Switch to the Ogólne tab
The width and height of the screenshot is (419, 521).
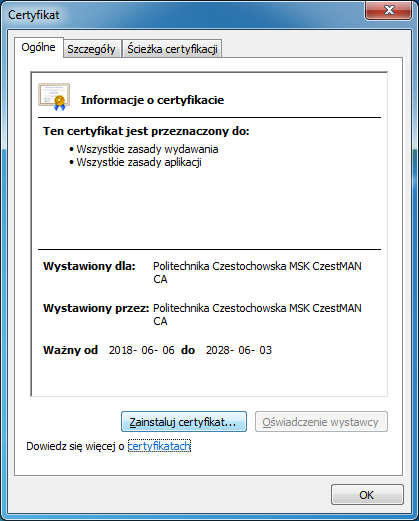39,47
